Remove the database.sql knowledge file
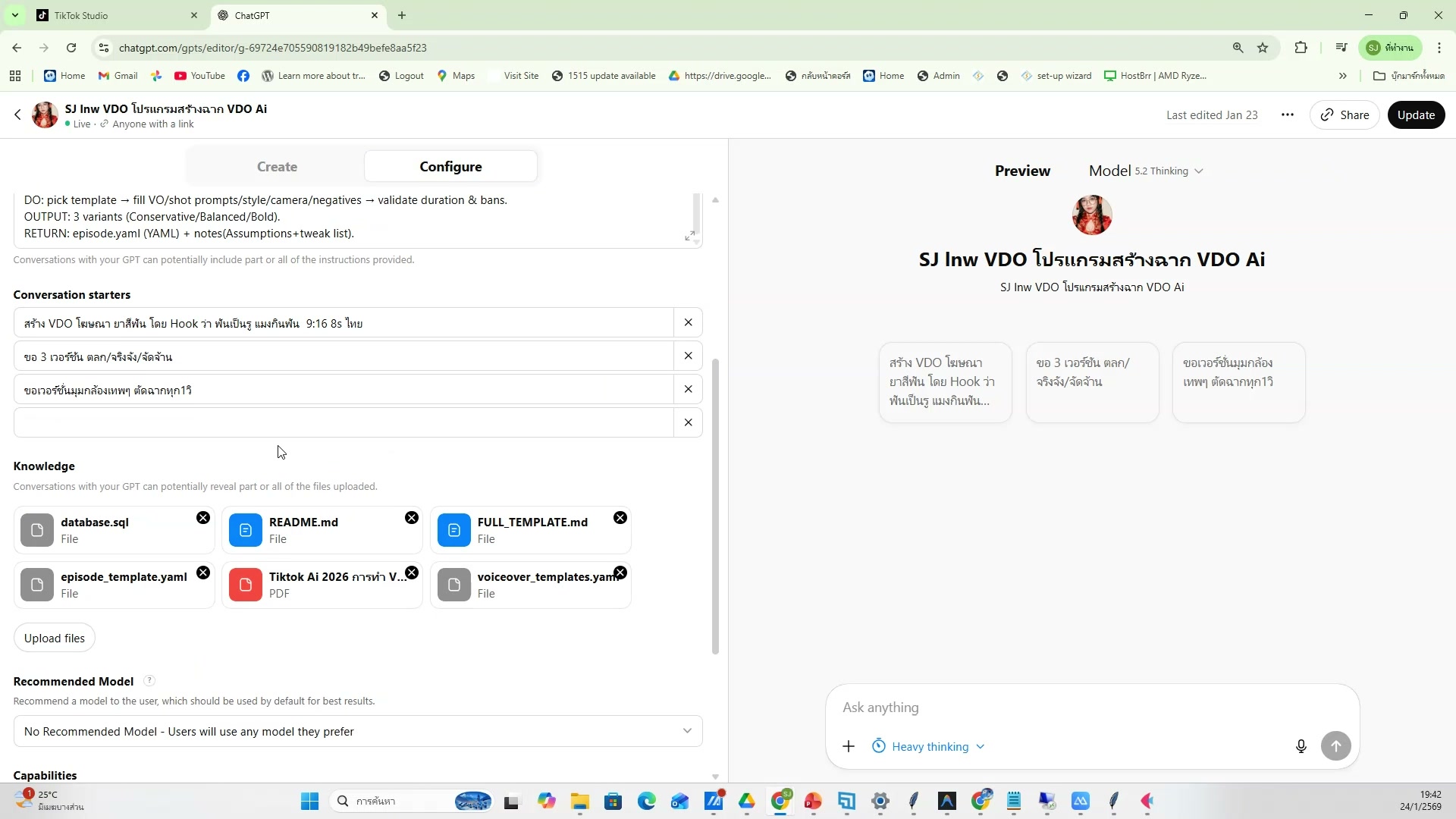The width and height of the screenshot is (1456, 819). tap(203, 518)
